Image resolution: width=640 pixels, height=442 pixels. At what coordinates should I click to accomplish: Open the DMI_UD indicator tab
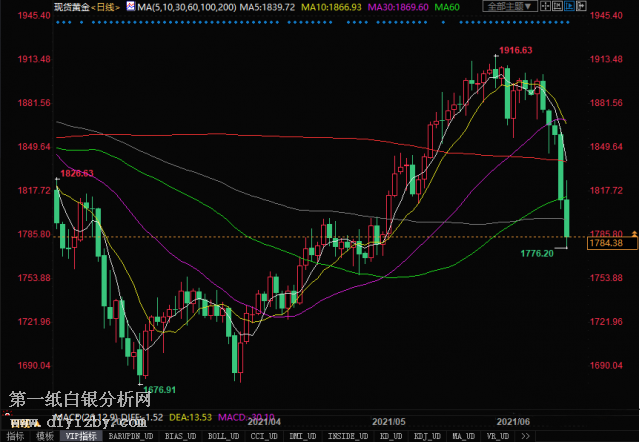pos(303,436)
